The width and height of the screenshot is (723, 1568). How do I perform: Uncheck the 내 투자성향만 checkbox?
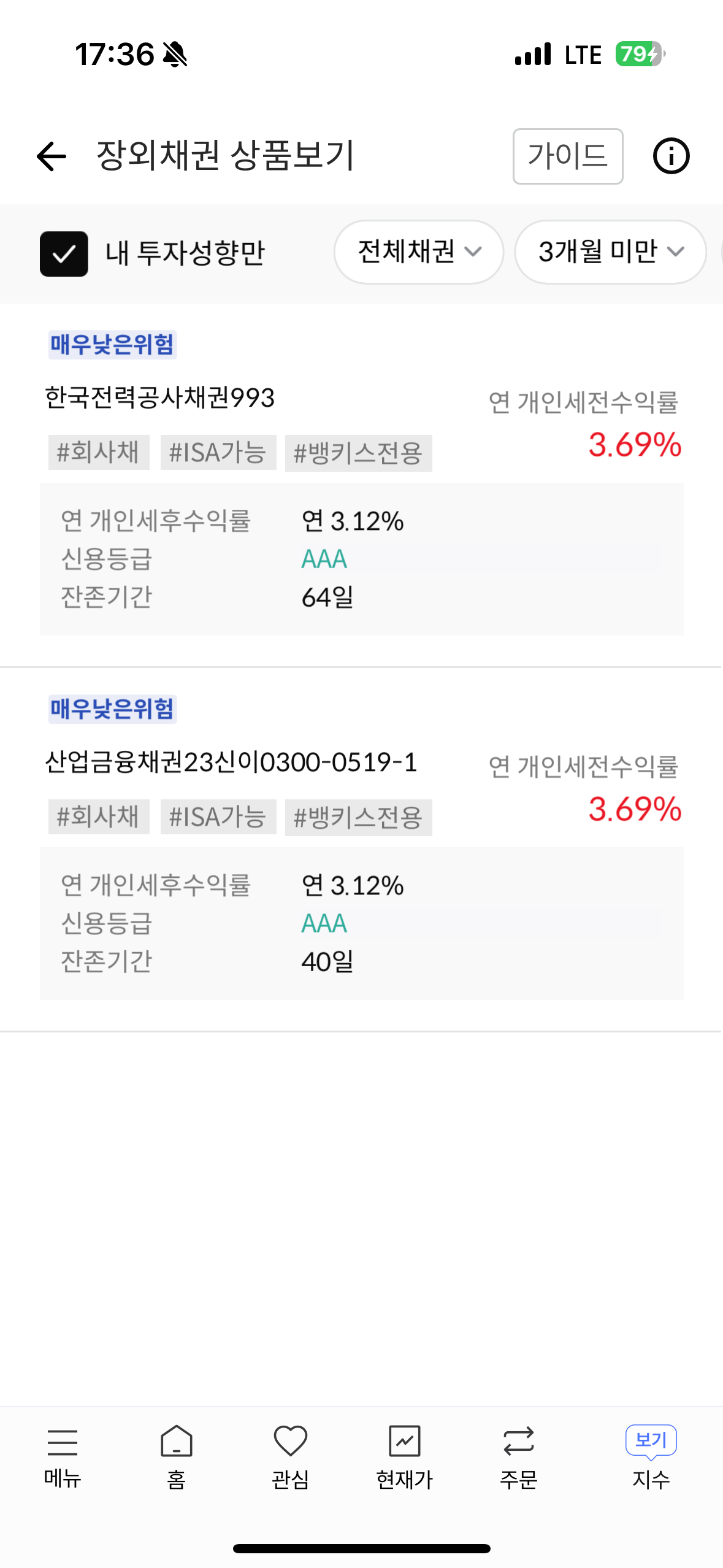64,253
